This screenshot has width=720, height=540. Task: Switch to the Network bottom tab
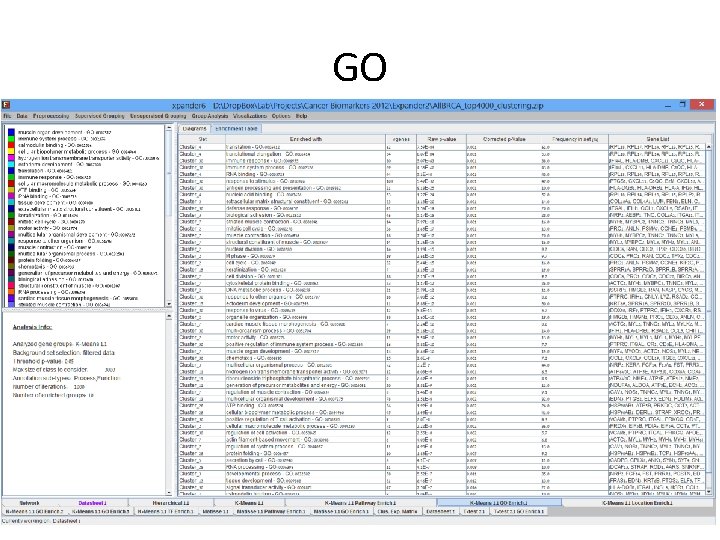(29, 503)
